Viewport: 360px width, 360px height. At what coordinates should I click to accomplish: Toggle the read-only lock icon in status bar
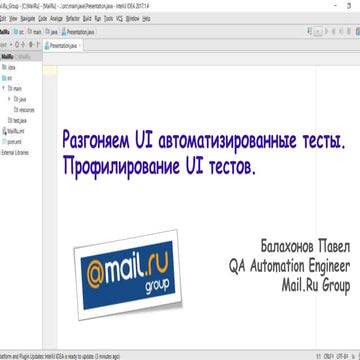pos(352,357)
